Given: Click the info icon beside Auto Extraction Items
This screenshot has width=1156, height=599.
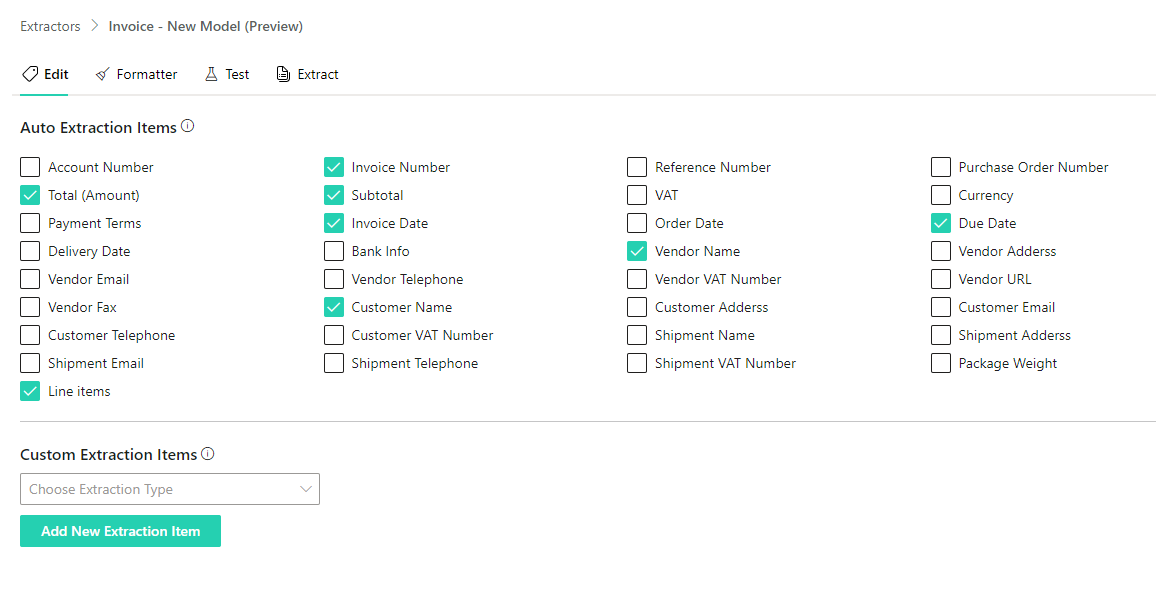Looking at the screenshot, I should [x=188, y=127].
